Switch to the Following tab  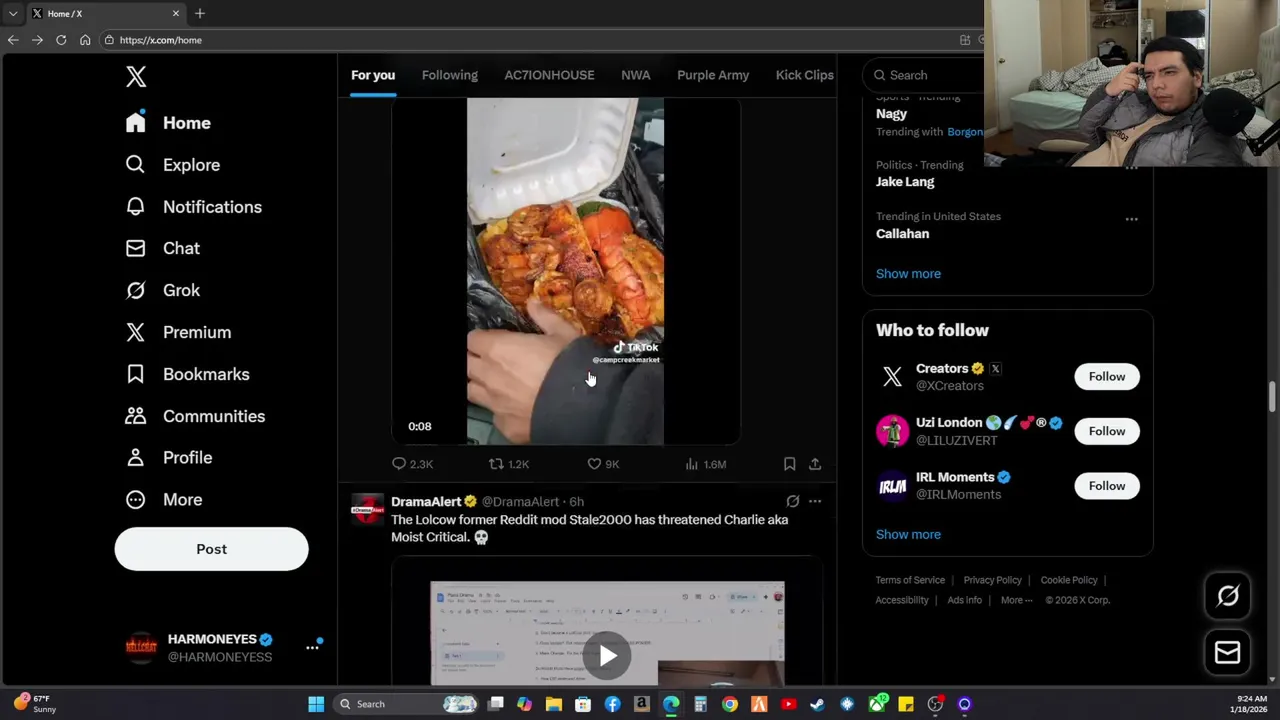click(x=450, y=75)
